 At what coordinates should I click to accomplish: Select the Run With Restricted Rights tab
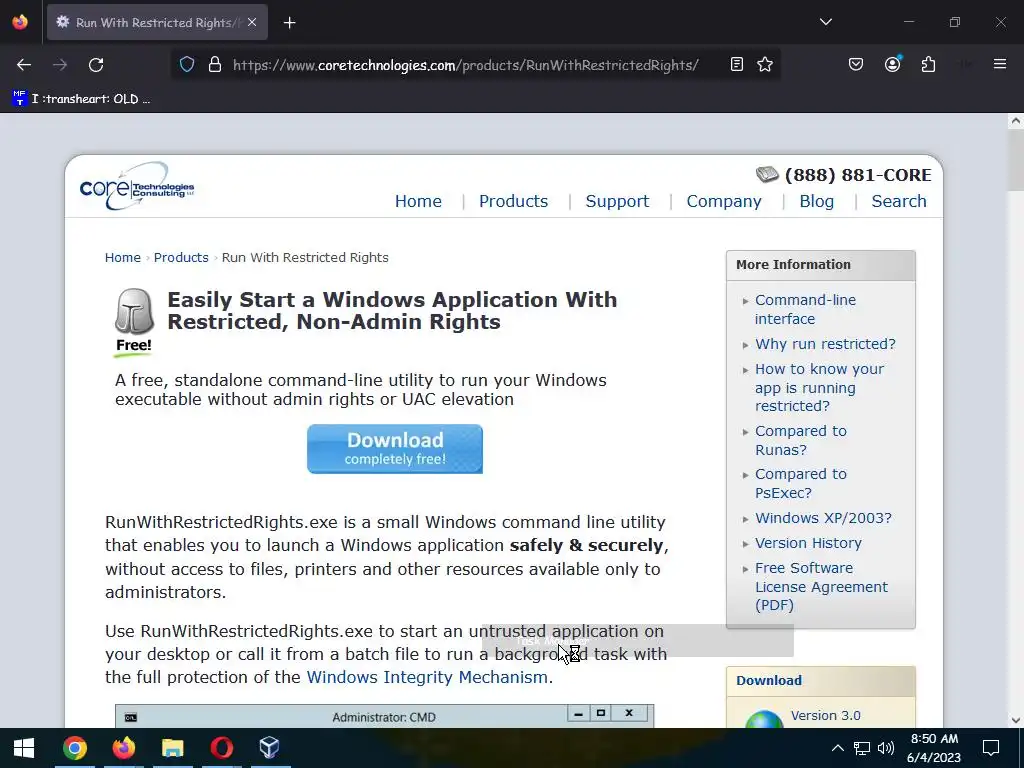point(157,22)
